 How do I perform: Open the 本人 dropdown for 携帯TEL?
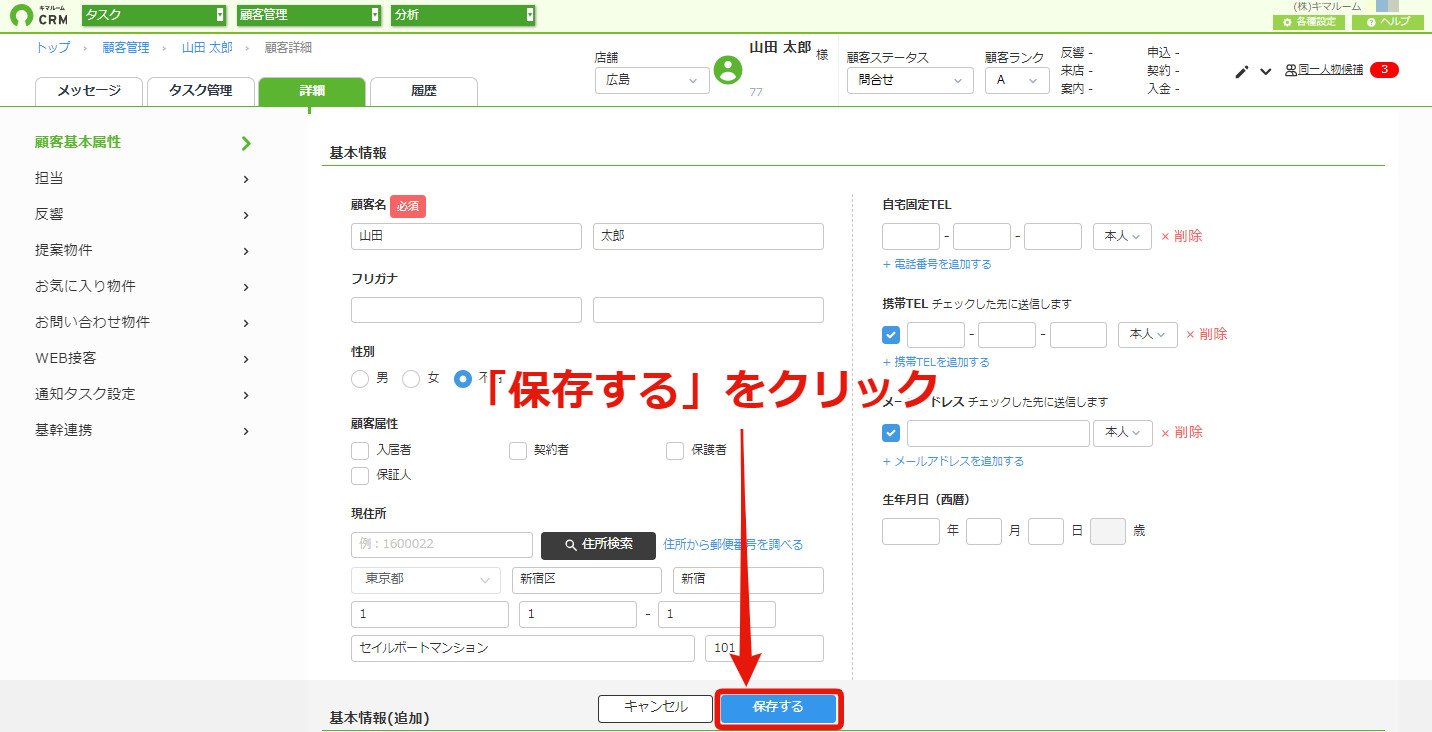(1147, 334)
